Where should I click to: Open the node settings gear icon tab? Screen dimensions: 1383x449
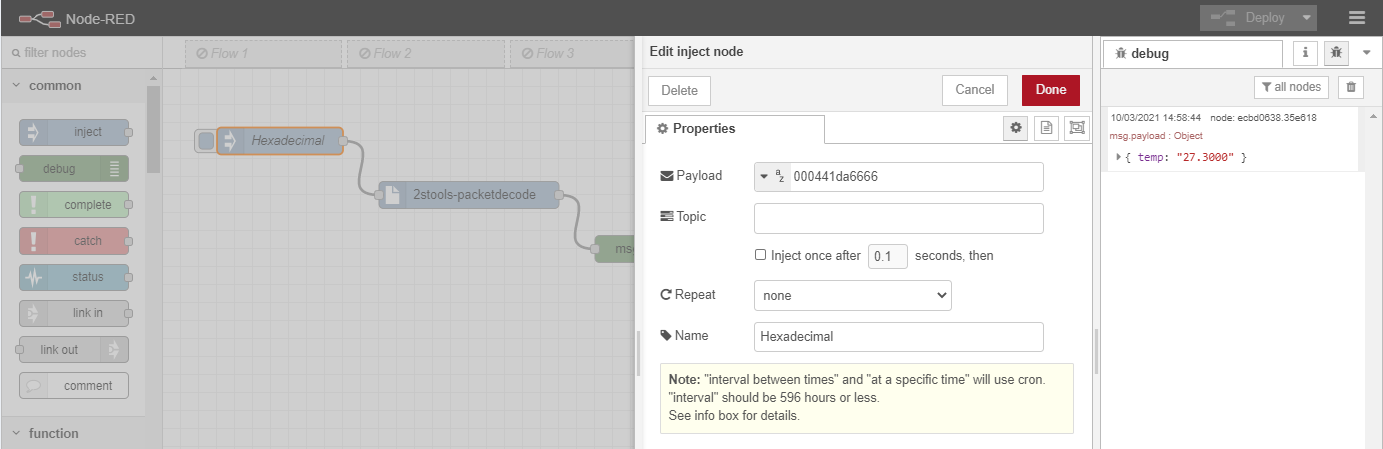click(x=1016, y=128)
